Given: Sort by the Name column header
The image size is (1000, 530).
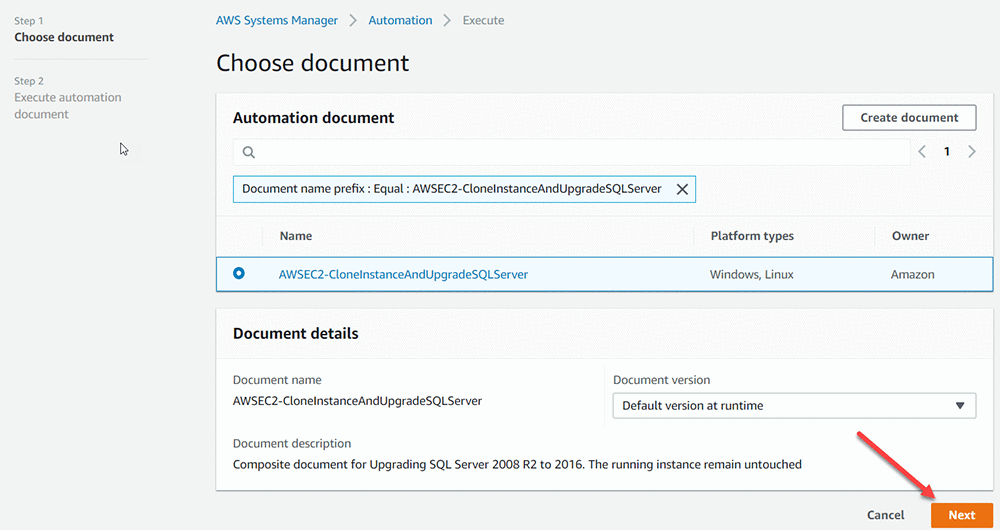Looking at the screenshot, I should tap(296, 236).
